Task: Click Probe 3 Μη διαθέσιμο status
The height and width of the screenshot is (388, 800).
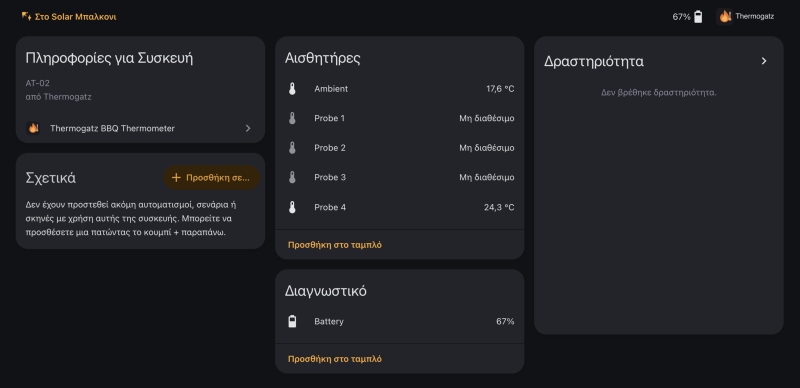Action: pyautogui.click(x=487, y=178)
